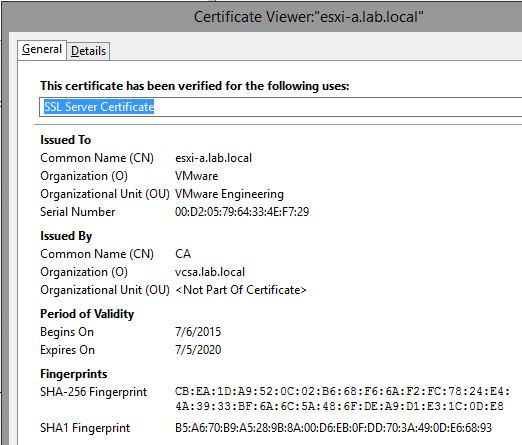
Task: Click the begin date 7/6/2015
Action: (198, 332)
